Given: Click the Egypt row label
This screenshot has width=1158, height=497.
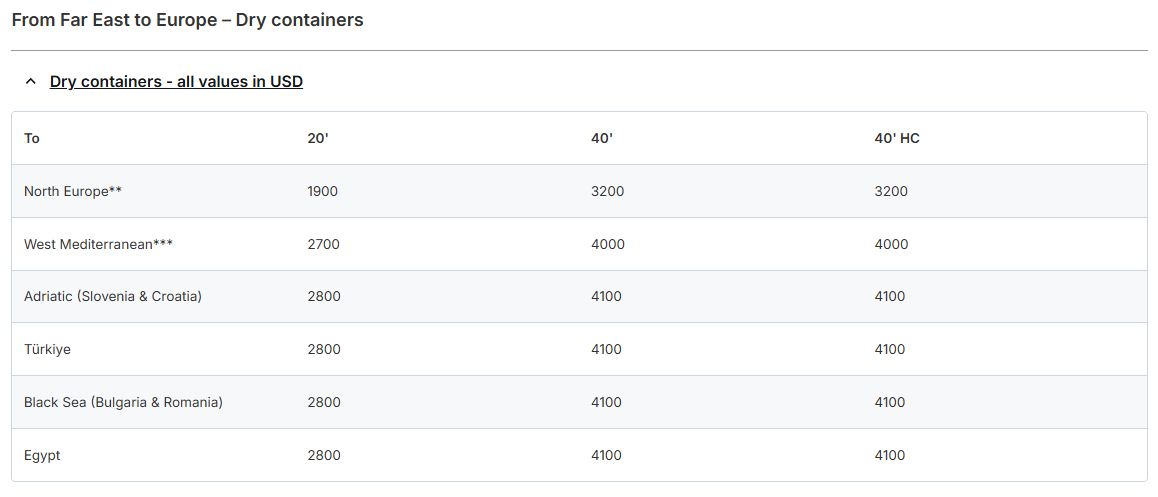Looking at the screenshot, I should [x=42, y=456].
